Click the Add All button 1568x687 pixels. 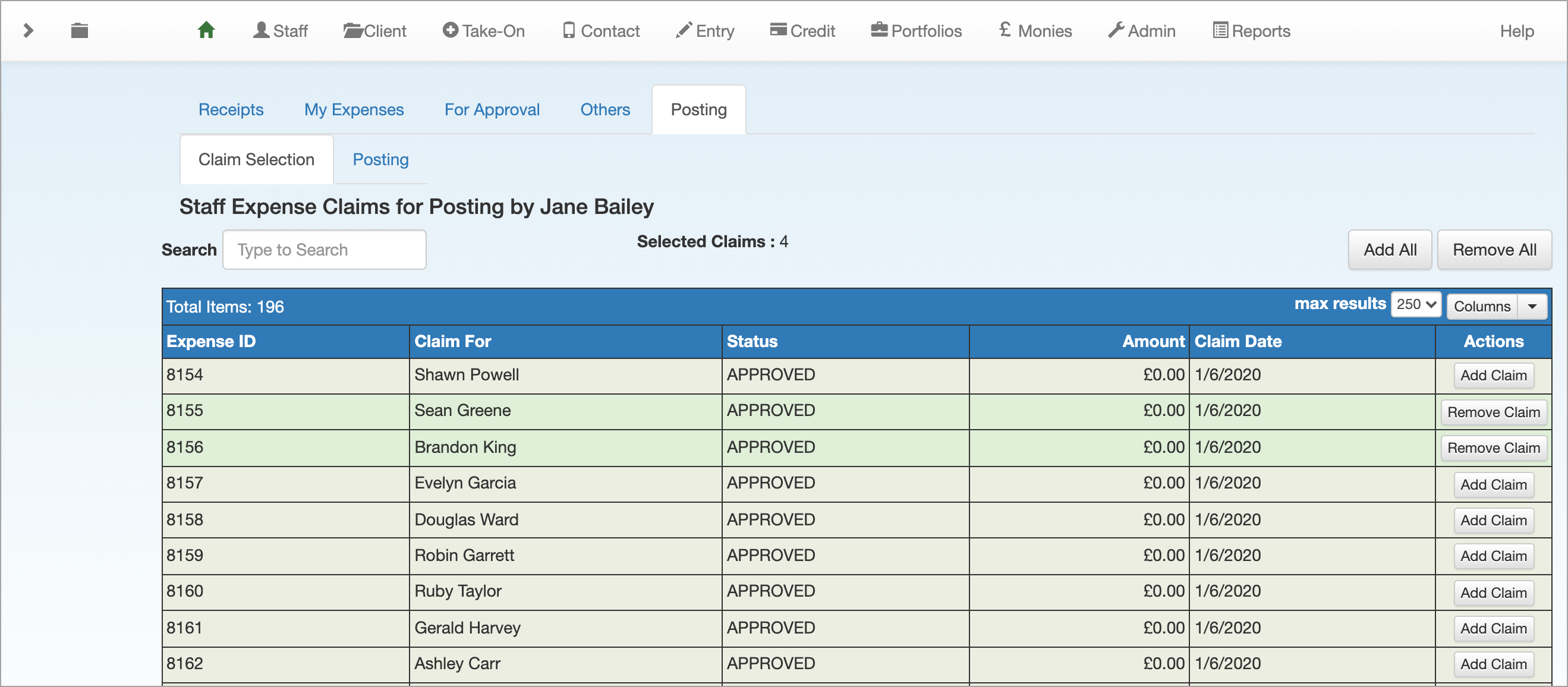[1390, 250]
